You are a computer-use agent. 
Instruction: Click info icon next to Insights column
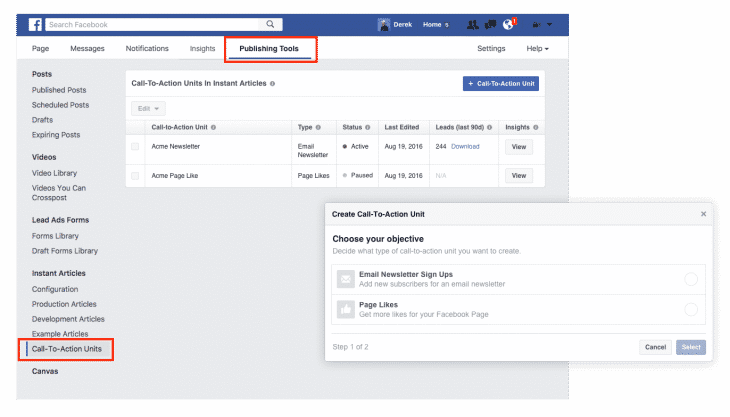[536, 128]
